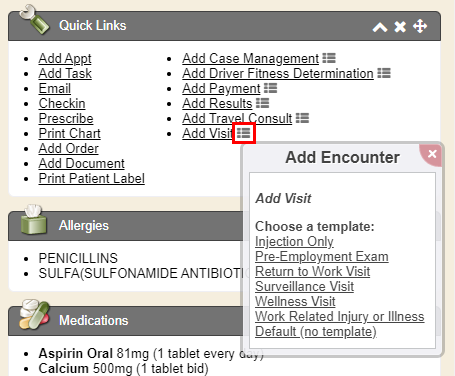Open template list icon beside Add Travel Consult
The width and height of the screenshot is (455, 376).
pyautogui.click(x=302, y=118)
